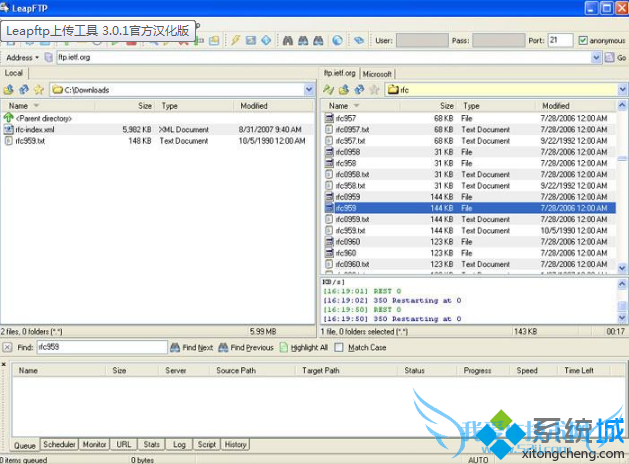The height and width of the screenshot is (464, 629).
Task: Click the globe icon in the main toolbar
Action: 338,41
